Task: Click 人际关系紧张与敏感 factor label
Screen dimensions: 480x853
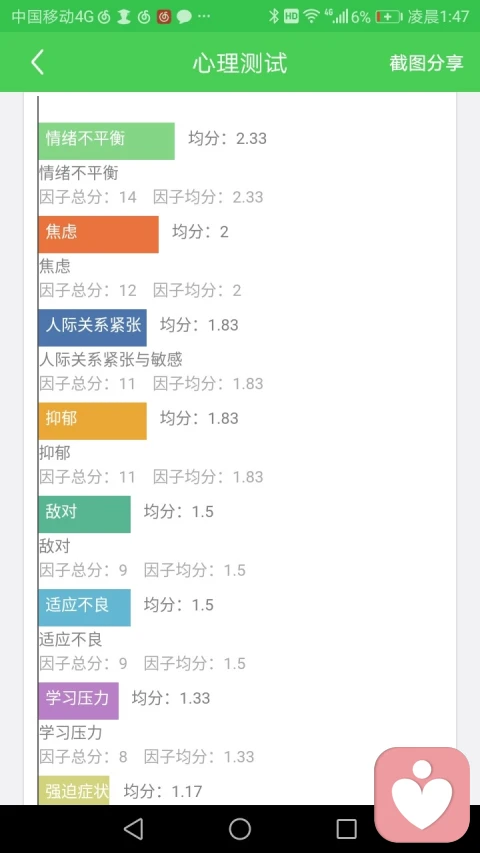Action: tap(110, 359)
